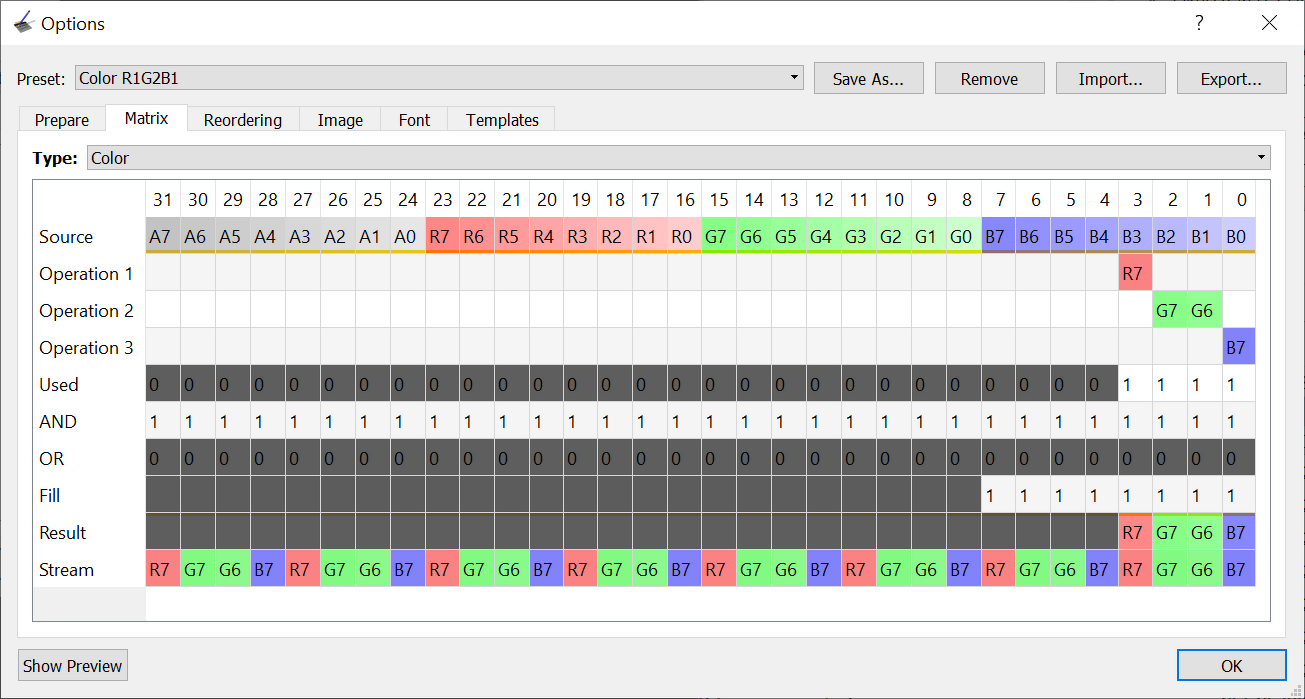The image size is (1305, 699).
Task: Click Import... button
Action: pos(1110,79)
